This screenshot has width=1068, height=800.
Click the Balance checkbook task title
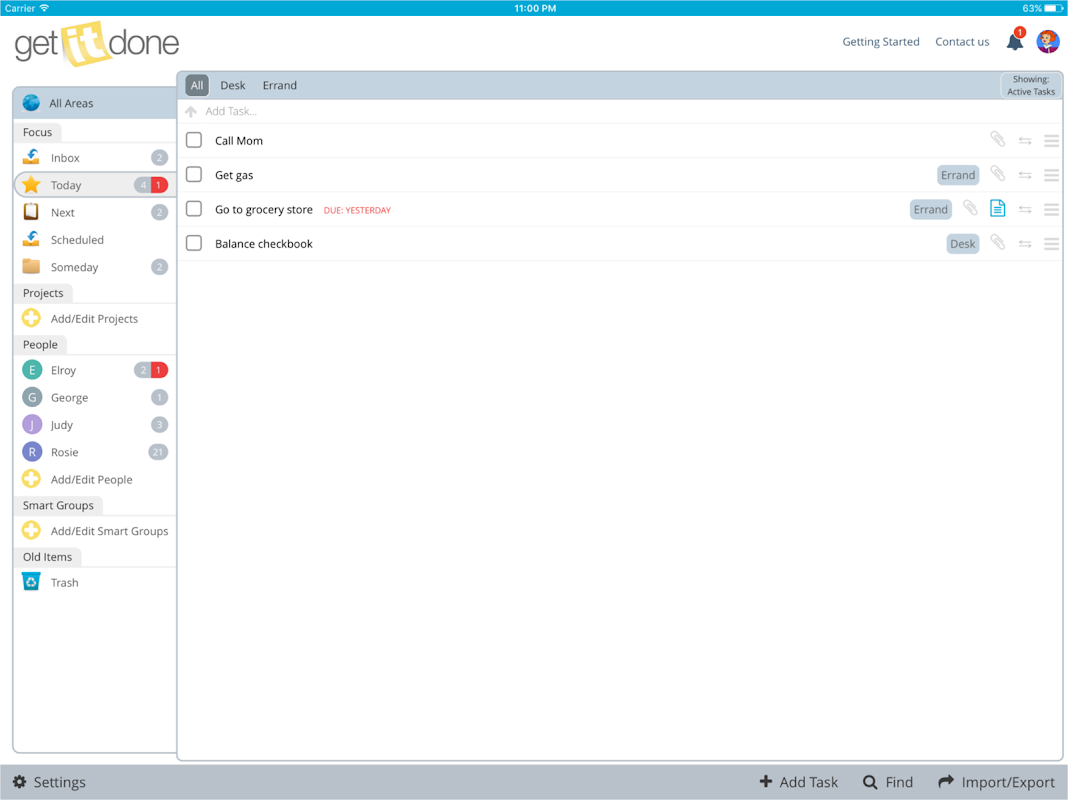(x=264, y=244)
